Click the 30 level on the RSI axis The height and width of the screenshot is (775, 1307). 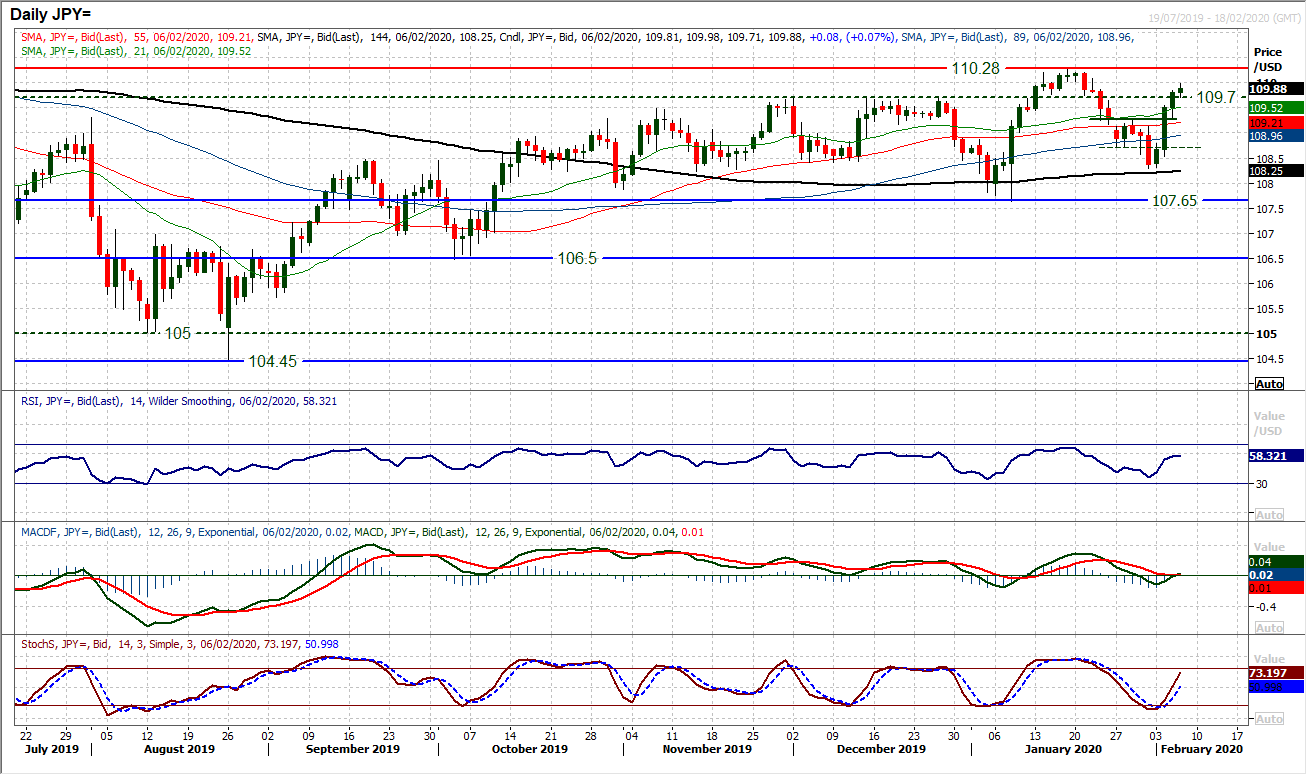pyautogui.click(x=1262, y=484)
